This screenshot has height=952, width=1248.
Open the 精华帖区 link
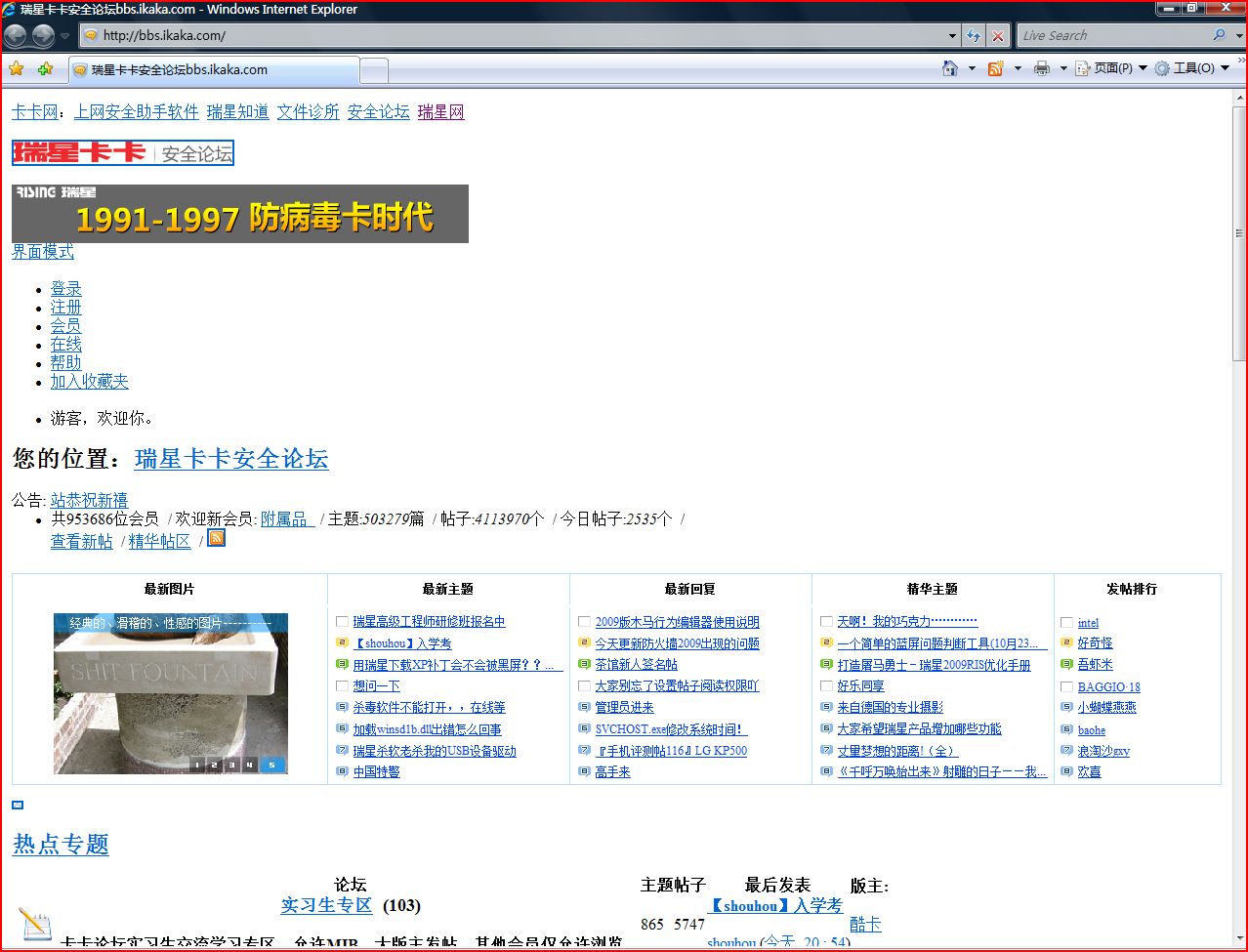160,541
